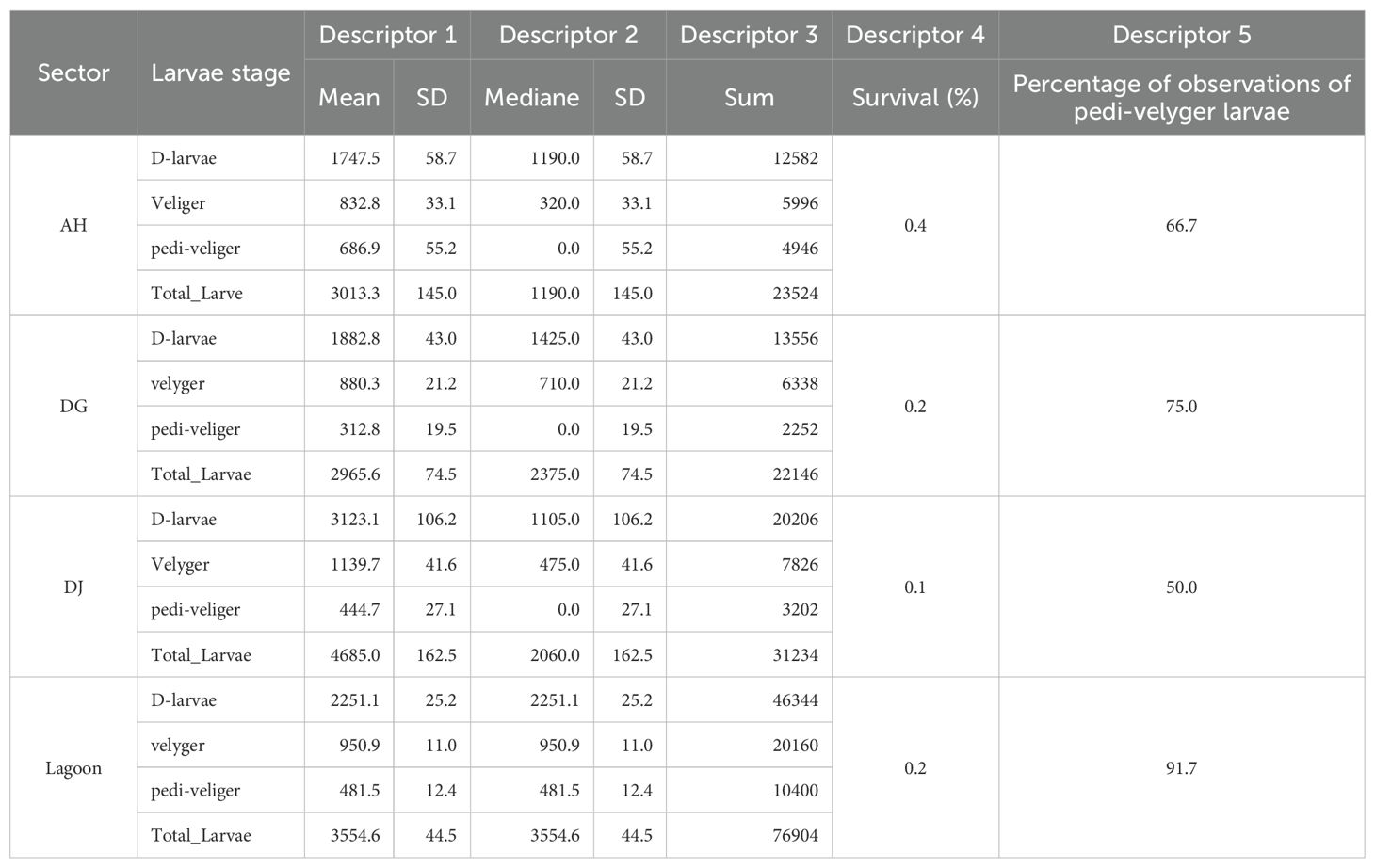Select the AH sector cell
The width and height of the screenshot is (1375, 868).
point(73,226)
